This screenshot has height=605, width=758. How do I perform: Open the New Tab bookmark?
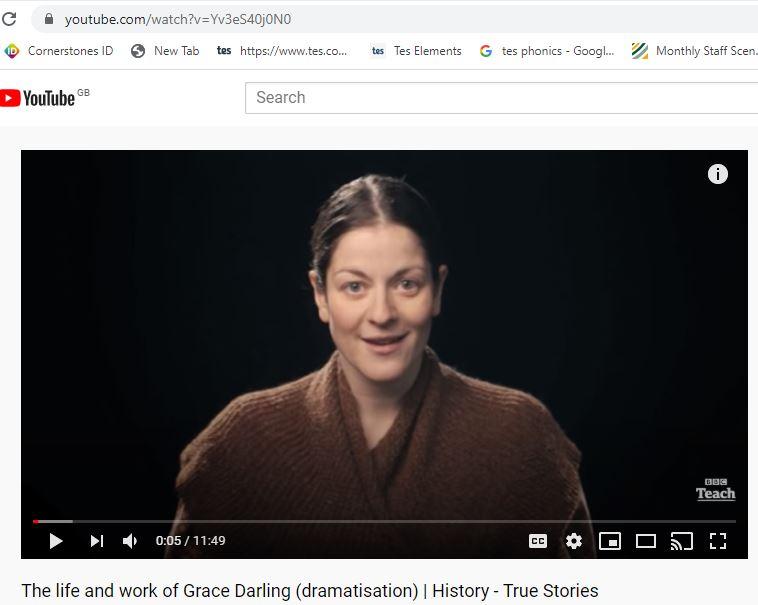click(x=165, y=51)
